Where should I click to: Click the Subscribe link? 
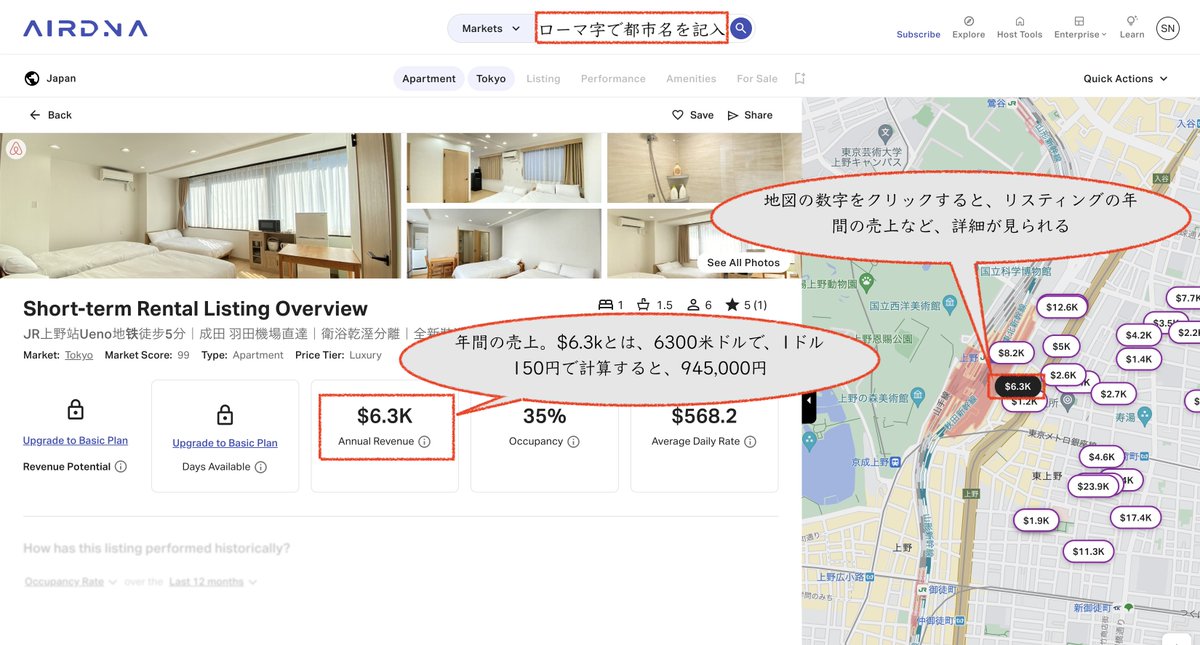[x=918, y=34]
